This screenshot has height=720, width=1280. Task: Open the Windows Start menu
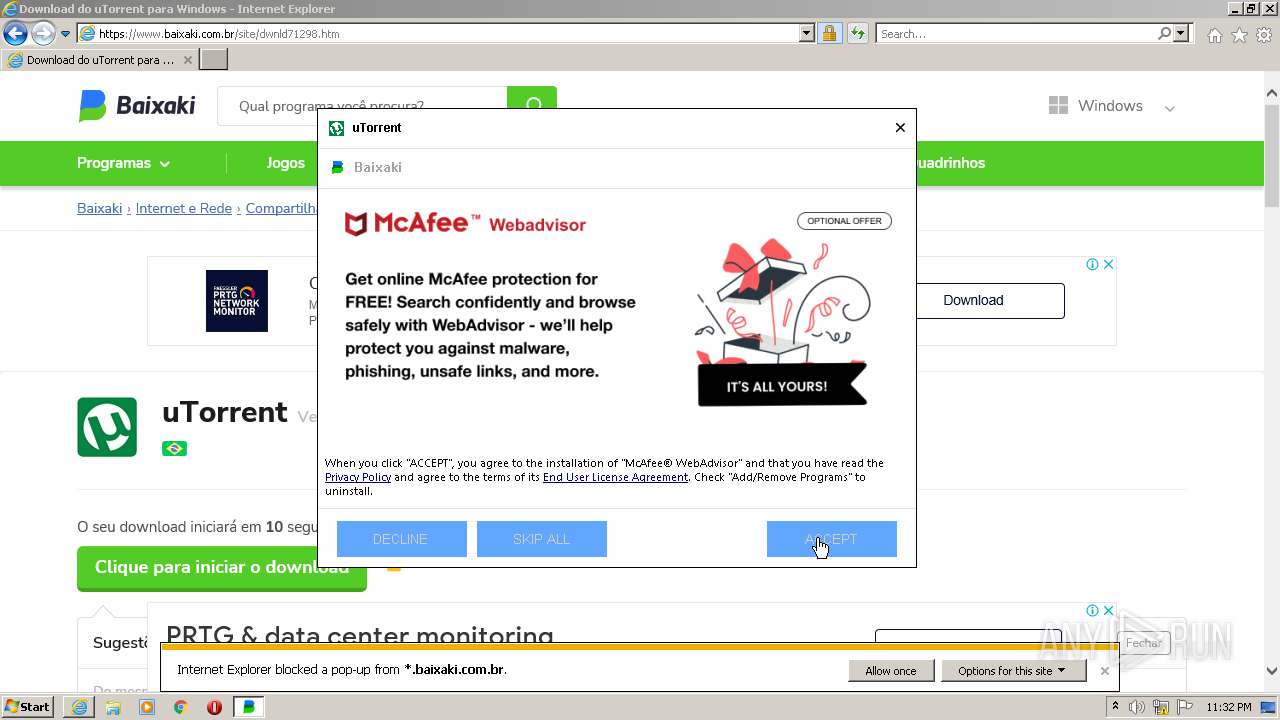coord(28,707)
